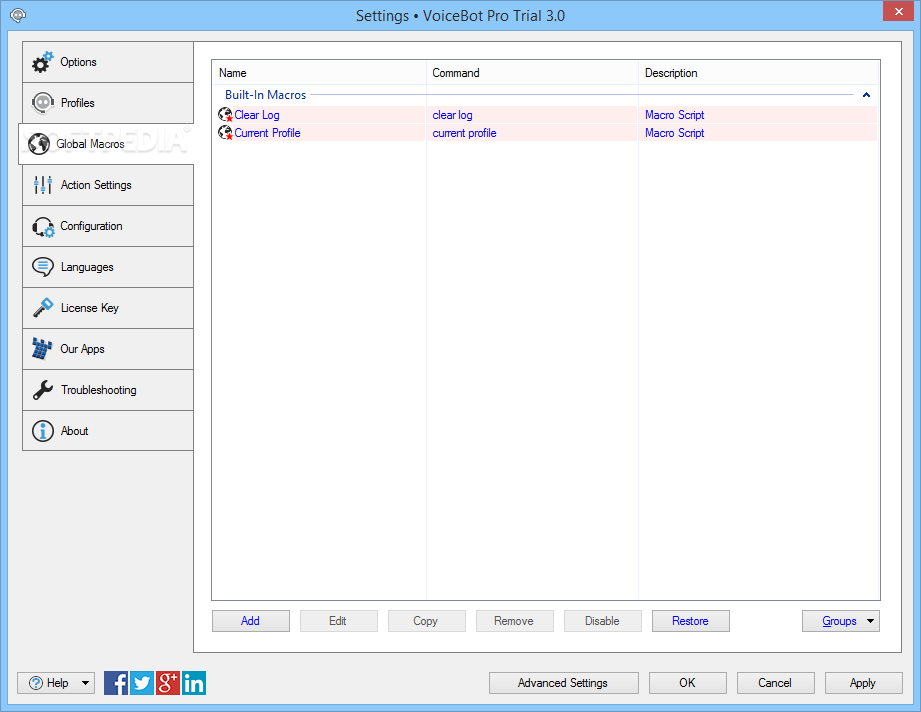
Task: Show the Our Apps tab
Action: 108,349
